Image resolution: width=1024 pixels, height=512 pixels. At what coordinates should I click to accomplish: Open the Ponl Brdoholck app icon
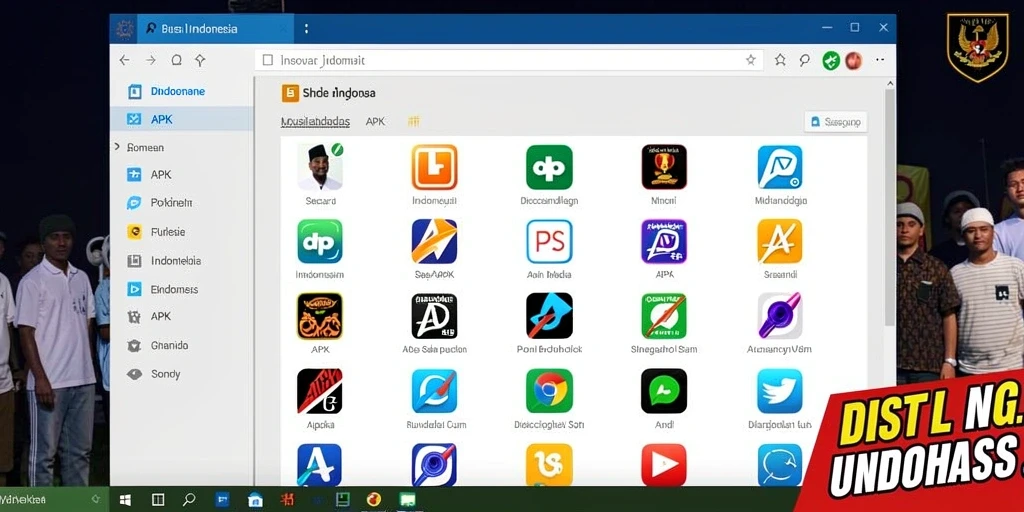[549, 316]
